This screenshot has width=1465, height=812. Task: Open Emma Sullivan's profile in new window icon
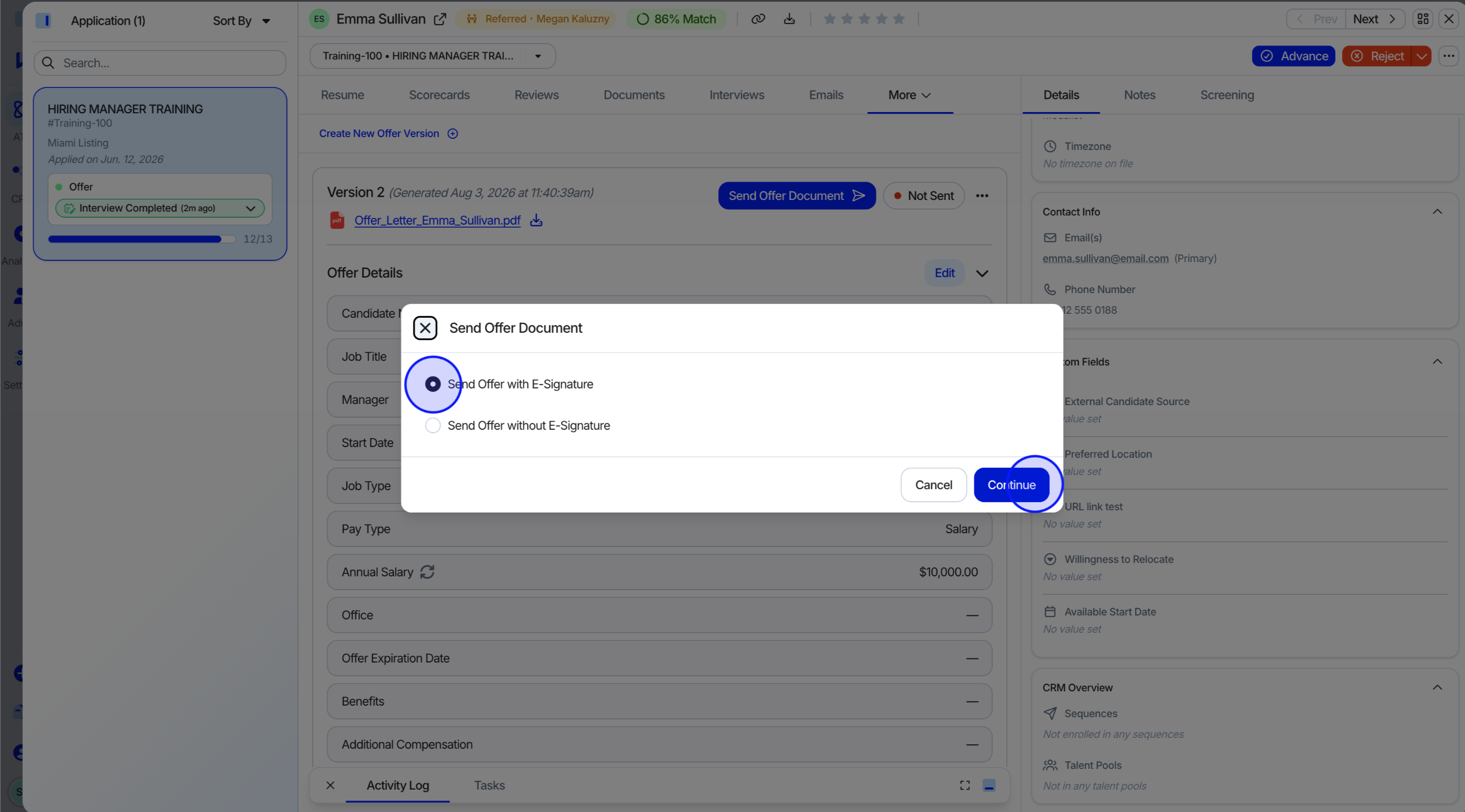pyautogui.click(x=440, y=19)
